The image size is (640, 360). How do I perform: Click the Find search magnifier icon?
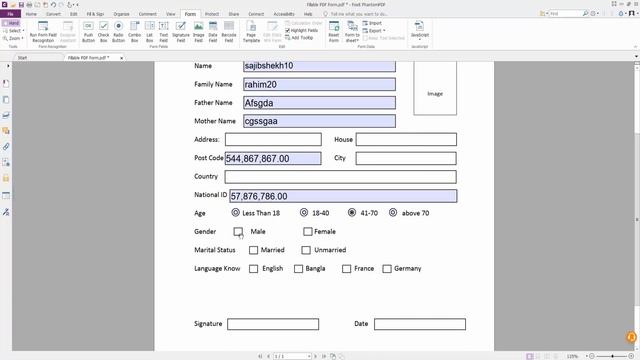pyautogui.click(x=585, y=13)
